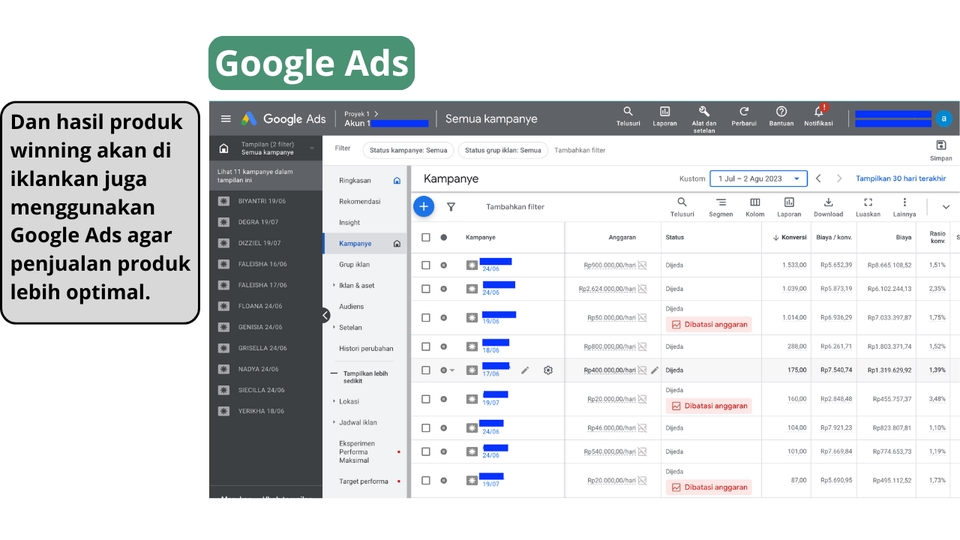Check the row with budget Rp50.000,00/hari

(x=426, y=318)
